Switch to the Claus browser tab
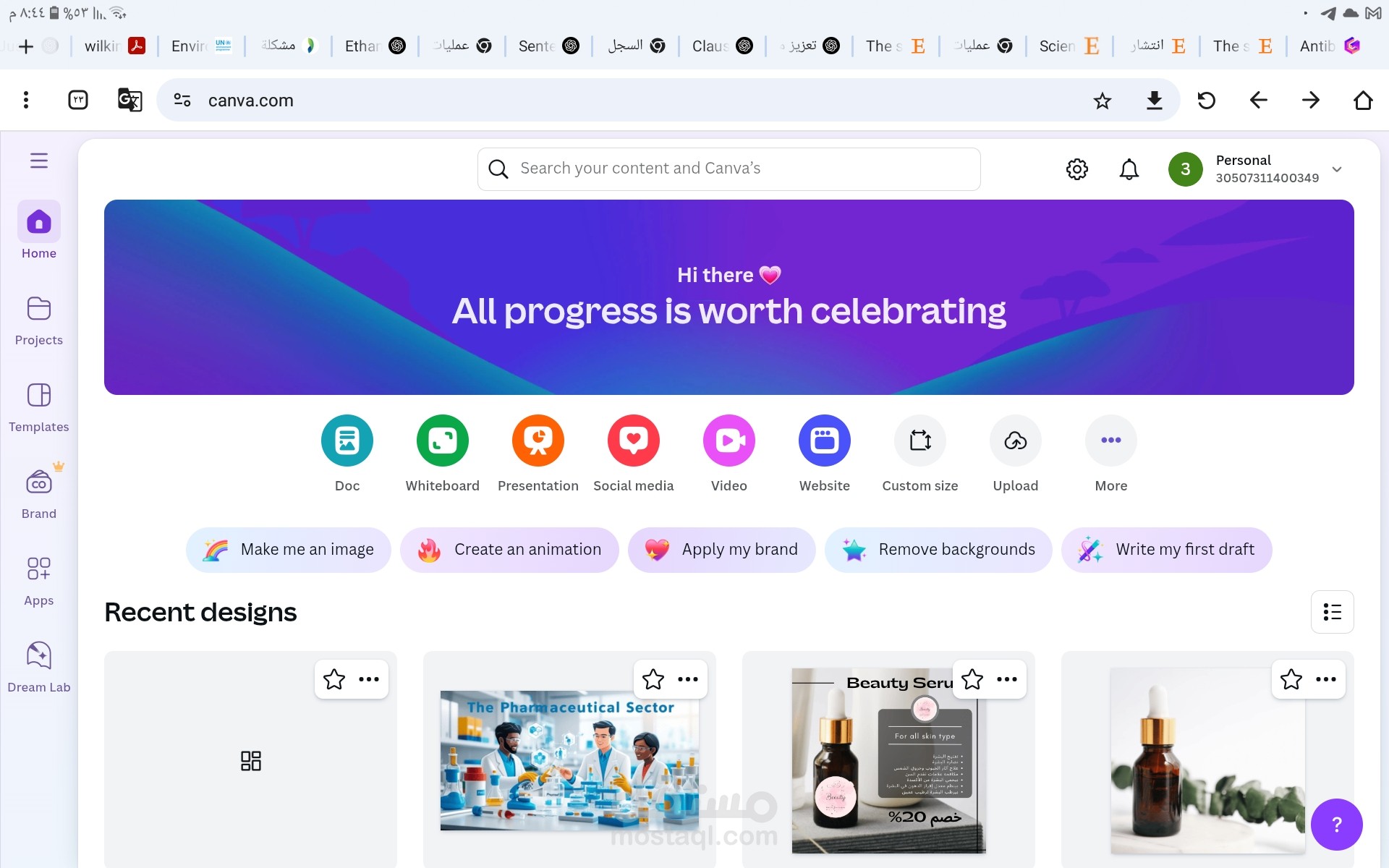Screen dimensions: 1389x868 pyautogui.click(x=723, y=46)
